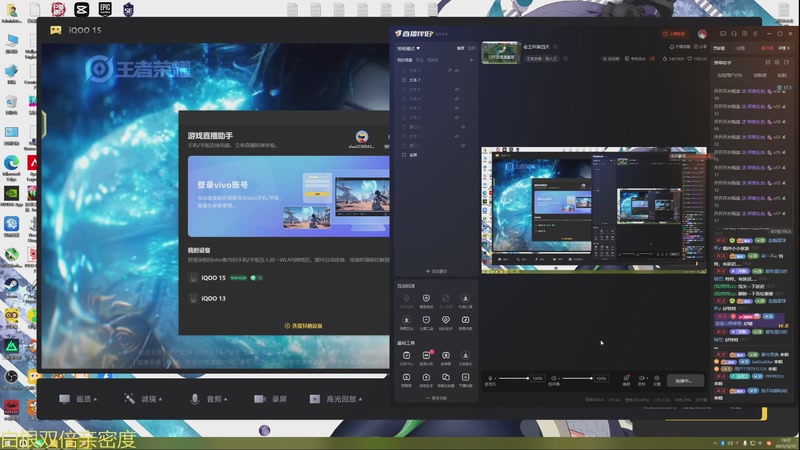Click the live room cover thumbnail

point(501,53)
